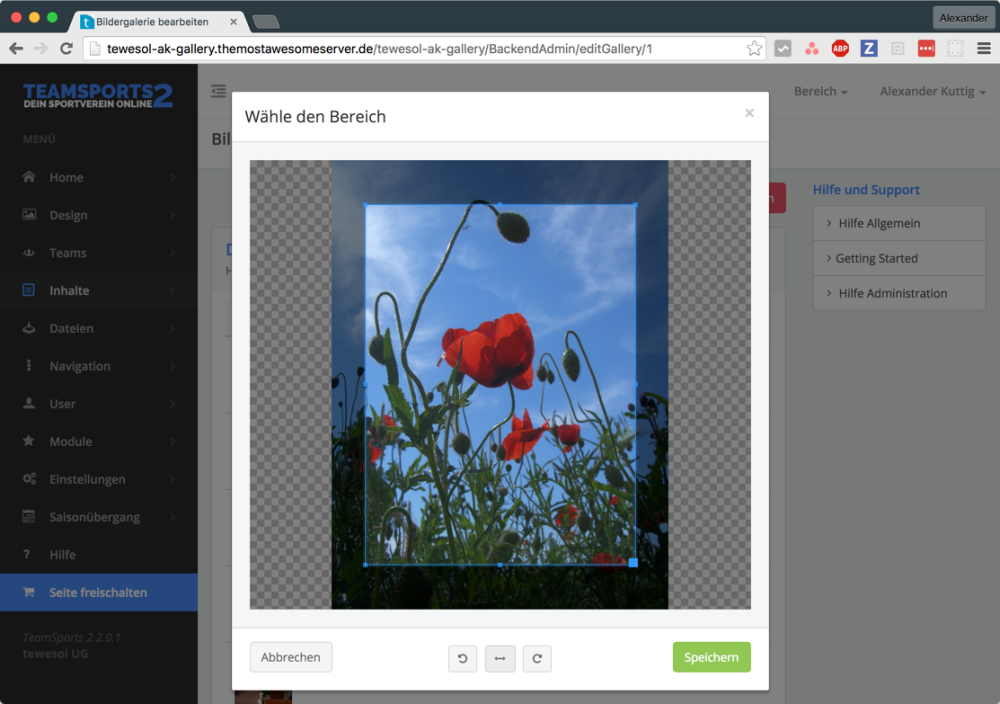Click the Dateien download icon
Viewport: 1000px width, 704px height.
pos(29,328)
